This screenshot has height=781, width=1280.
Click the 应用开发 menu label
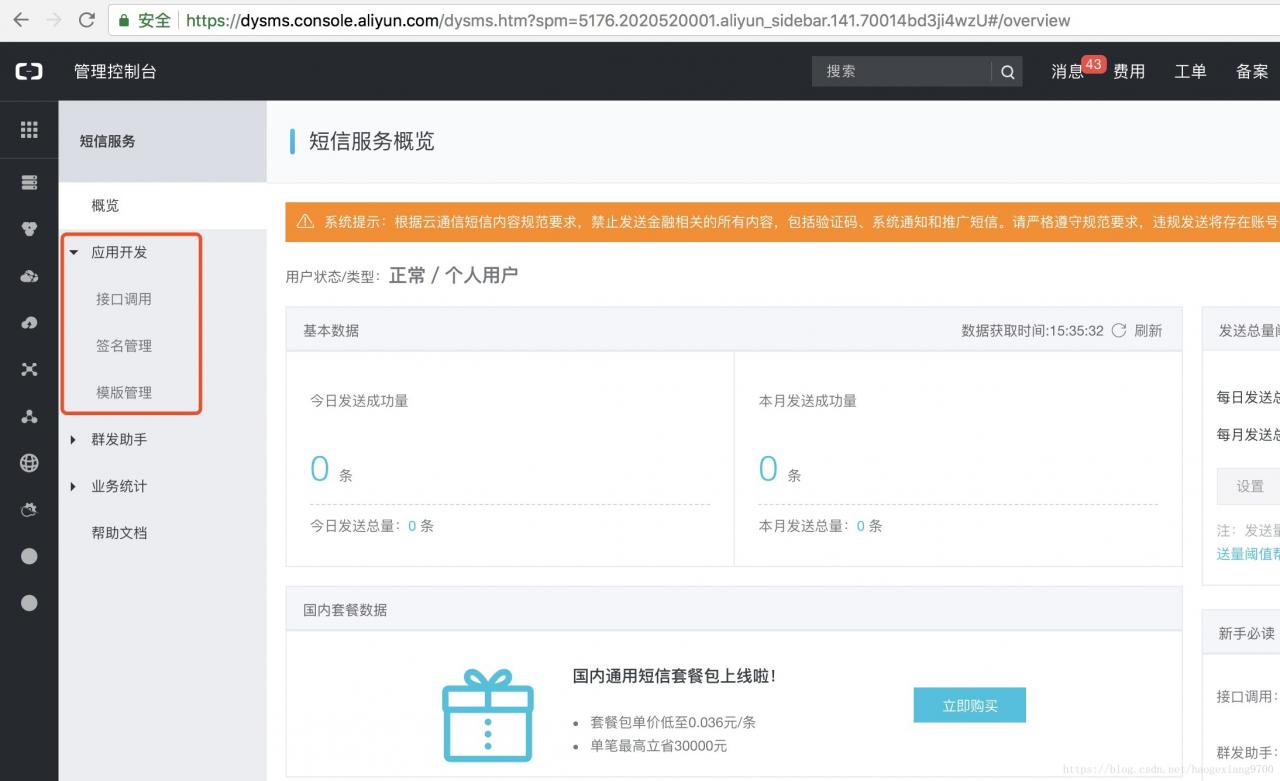[119, 252]
